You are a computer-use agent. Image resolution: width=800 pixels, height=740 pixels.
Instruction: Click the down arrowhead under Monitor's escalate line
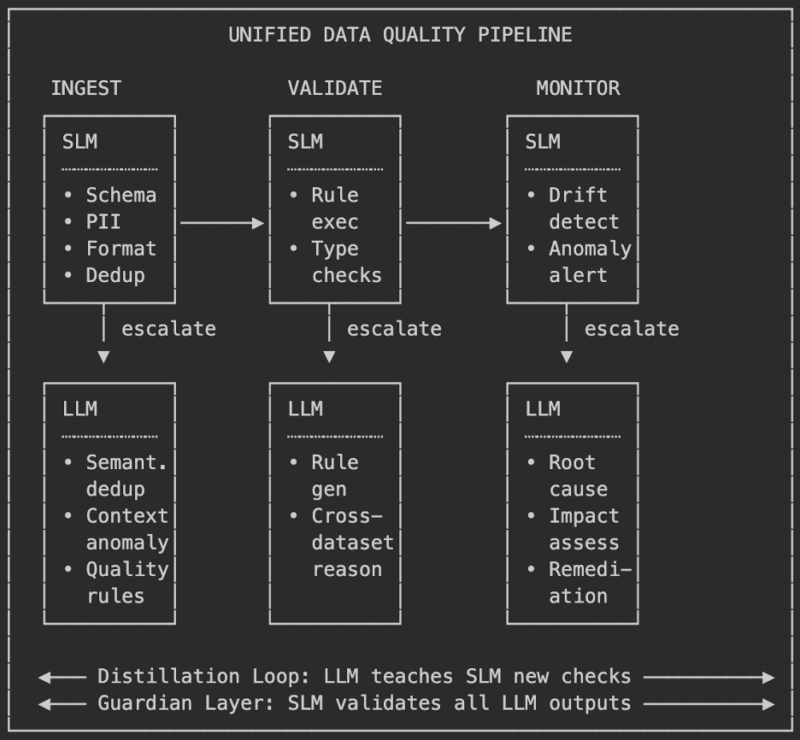coord(567,357)
